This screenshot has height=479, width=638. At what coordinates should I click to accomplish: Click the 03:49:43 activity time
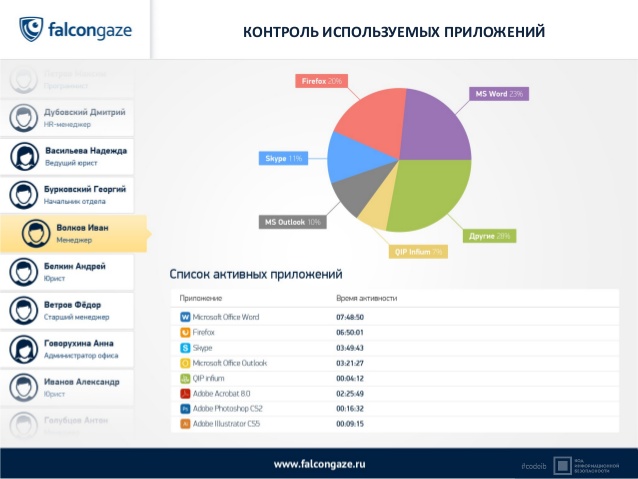coord(350,348)
